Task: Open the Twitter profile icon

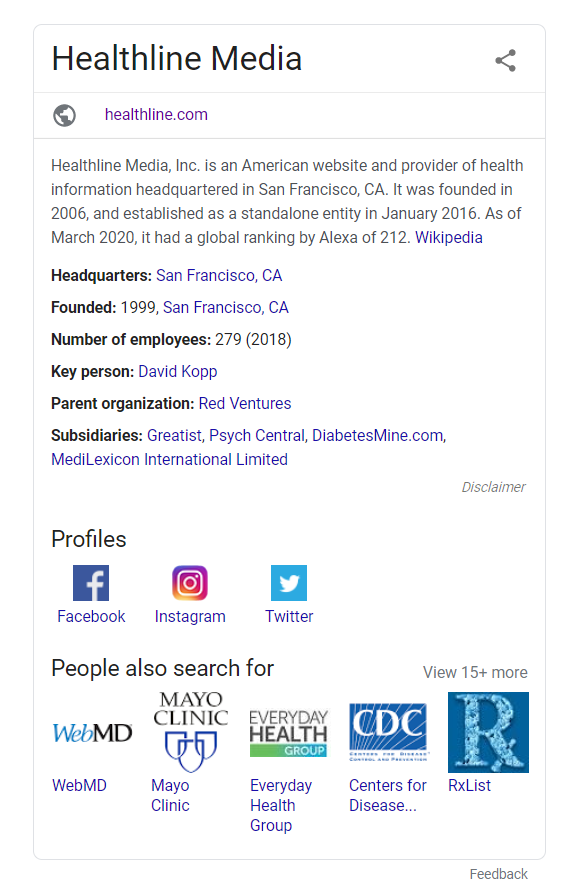Action: click(x=289, y=583)
